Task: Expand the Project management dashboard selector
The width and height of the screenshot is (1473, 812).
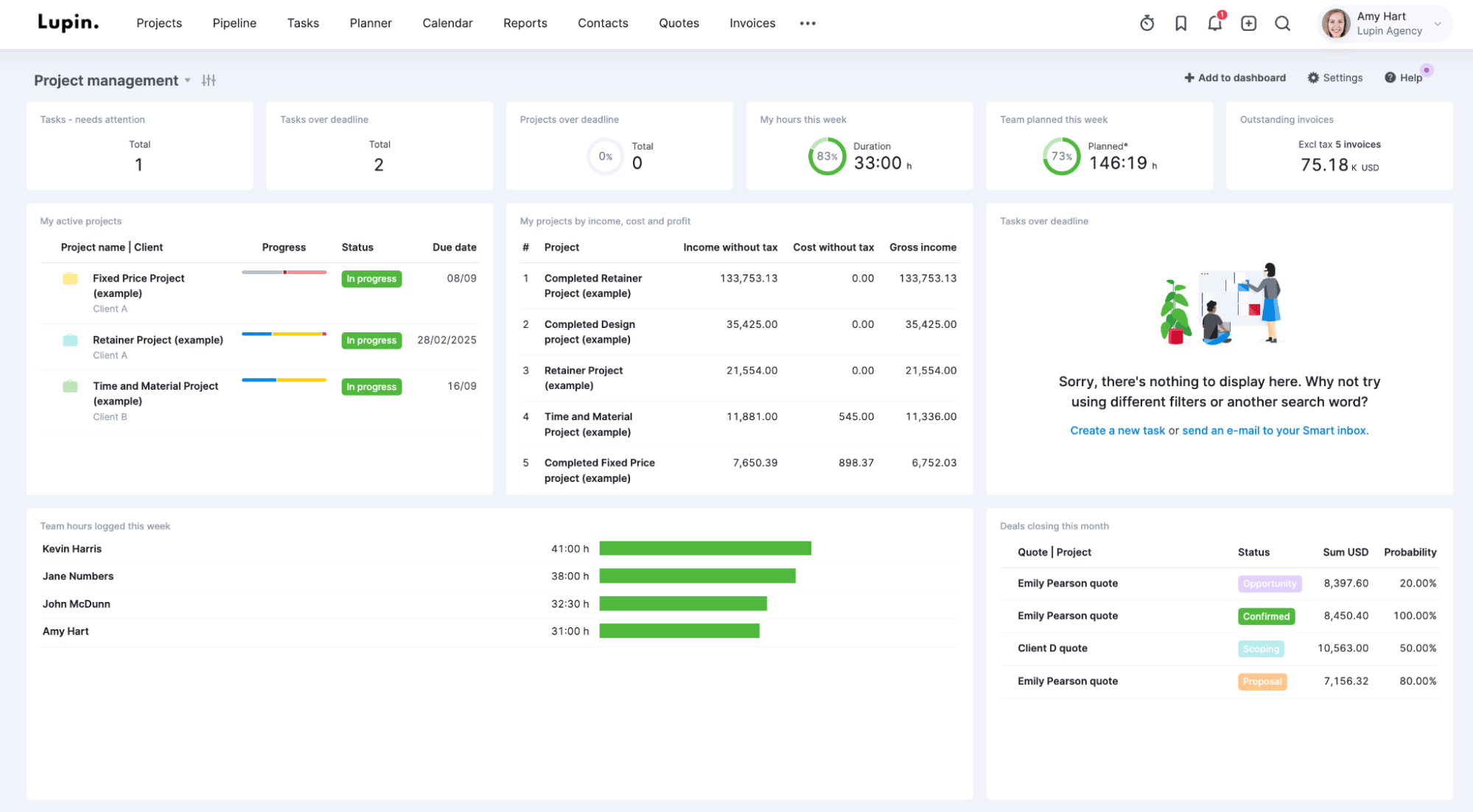Action: pyautogui.click(x=187, y=80)
